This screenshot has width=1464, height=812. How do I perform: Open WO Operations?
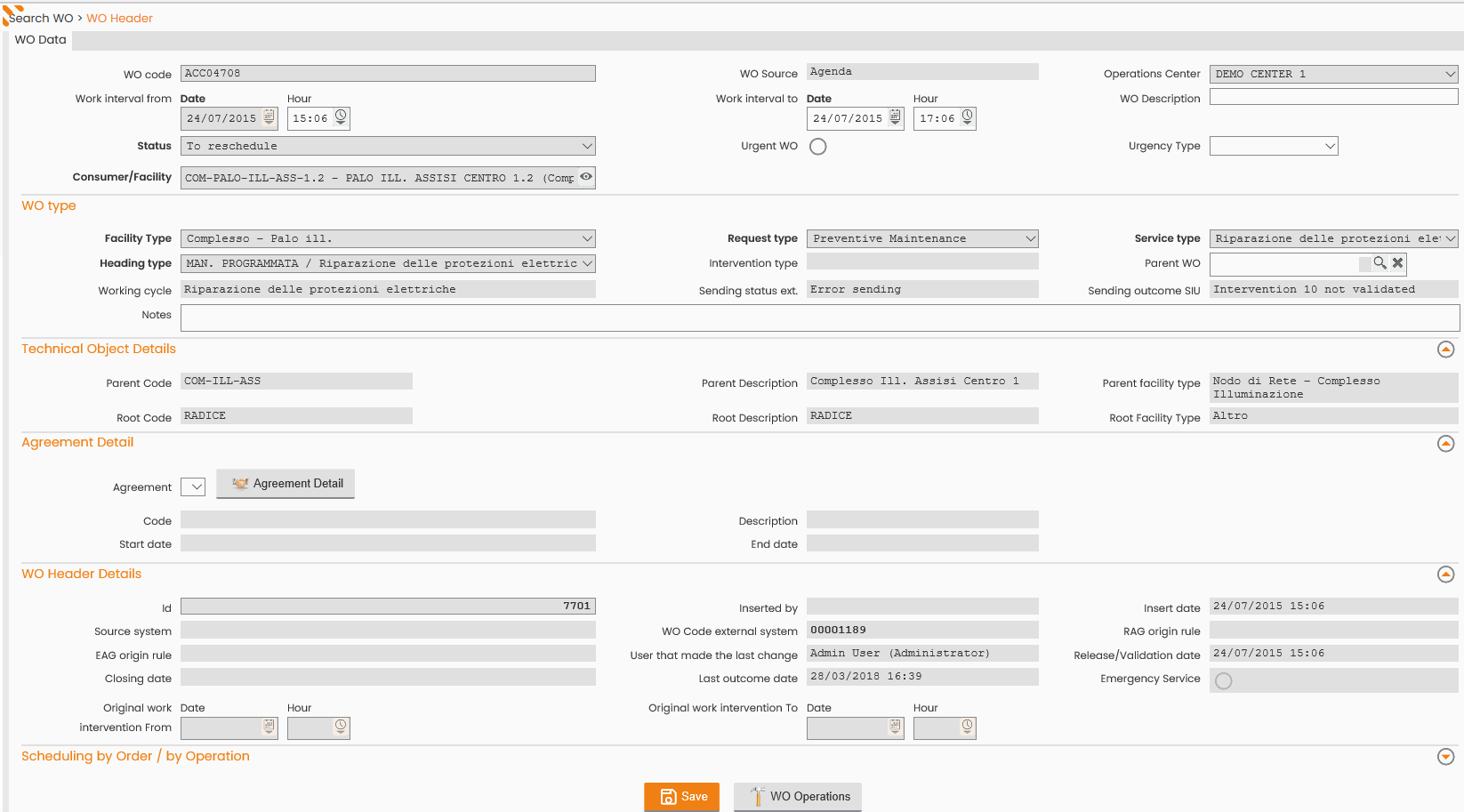point(798,797)
